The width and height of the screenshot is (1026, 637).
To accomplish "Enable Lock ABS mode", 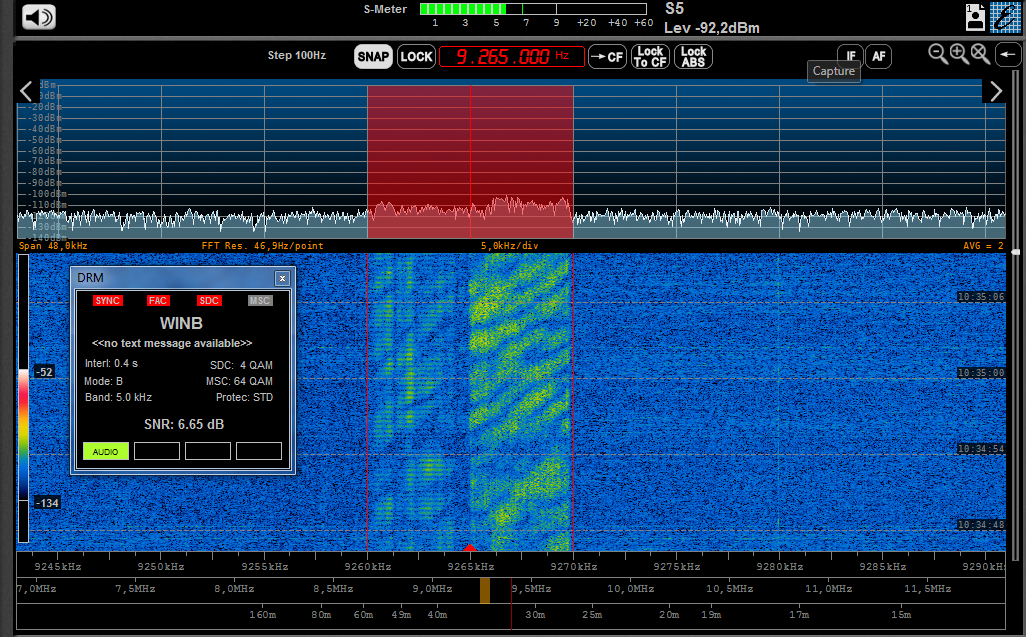I will [x=693, y=57].
